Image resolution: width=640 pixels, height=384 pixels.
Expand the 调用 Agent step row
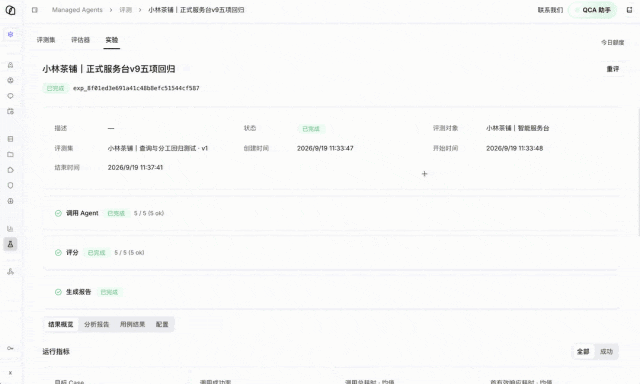point(332,213)
